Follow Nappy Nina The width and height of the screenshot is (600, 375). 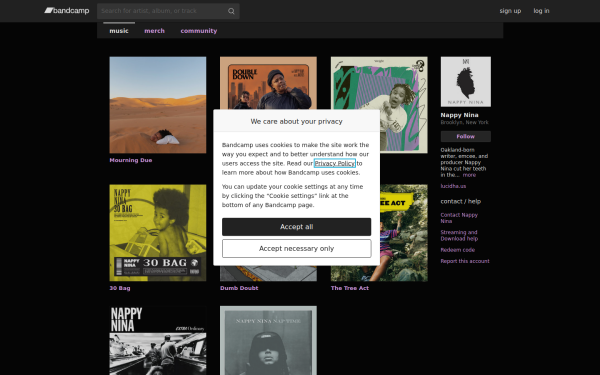click(x=466, y=136)
